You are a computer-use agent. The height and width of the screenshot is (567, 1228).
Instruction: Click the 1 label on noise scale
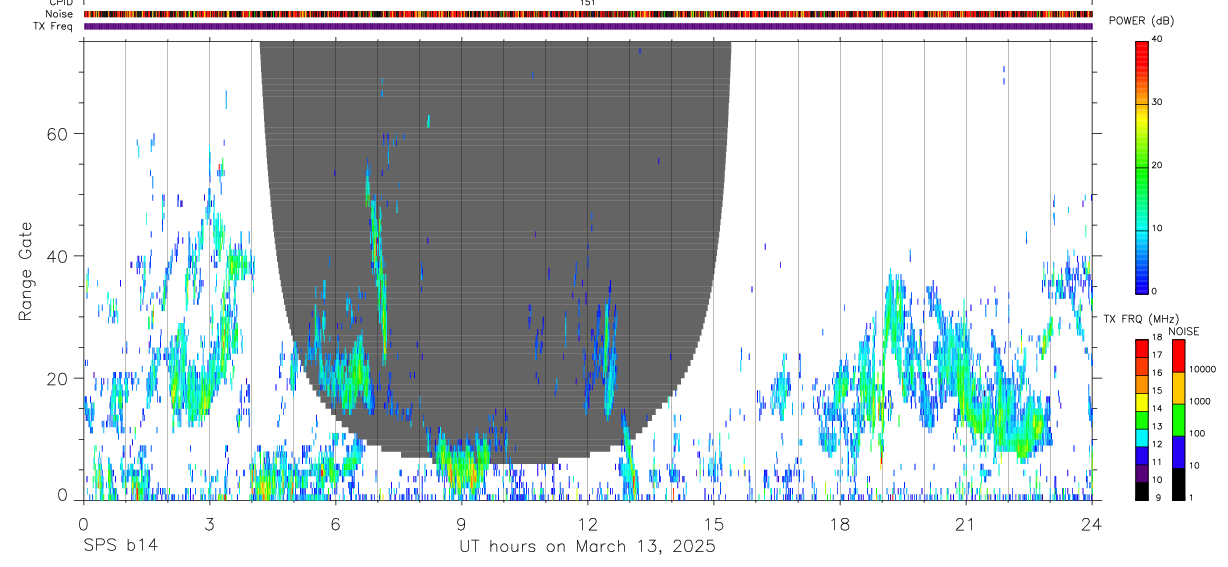[x=1192, y=497]
